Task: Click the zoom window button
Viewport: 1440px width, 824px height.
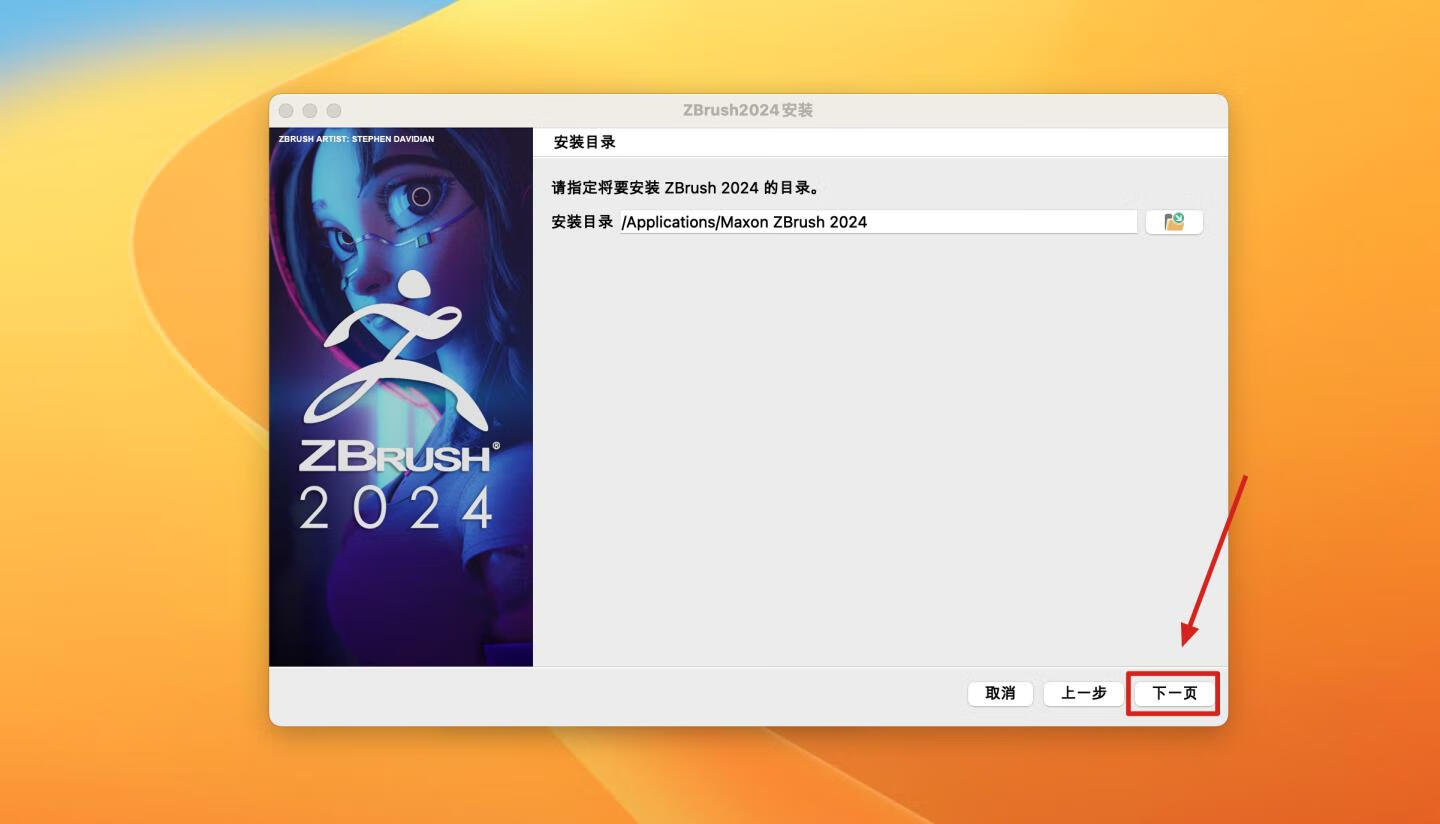Action: (x=334, y=110)
